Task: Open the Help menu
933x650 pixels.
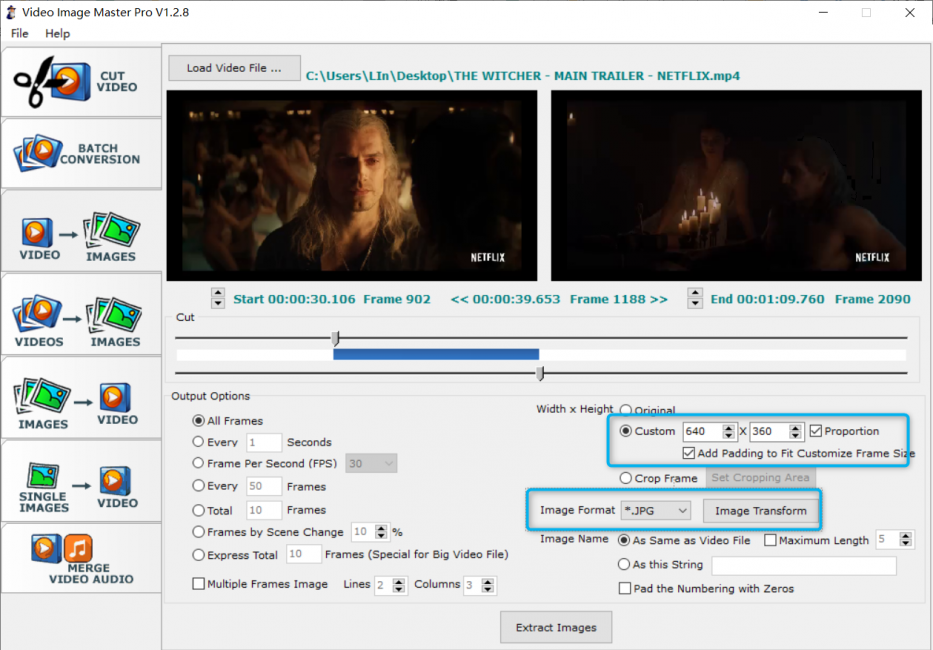Action: (x=58, y=33)
